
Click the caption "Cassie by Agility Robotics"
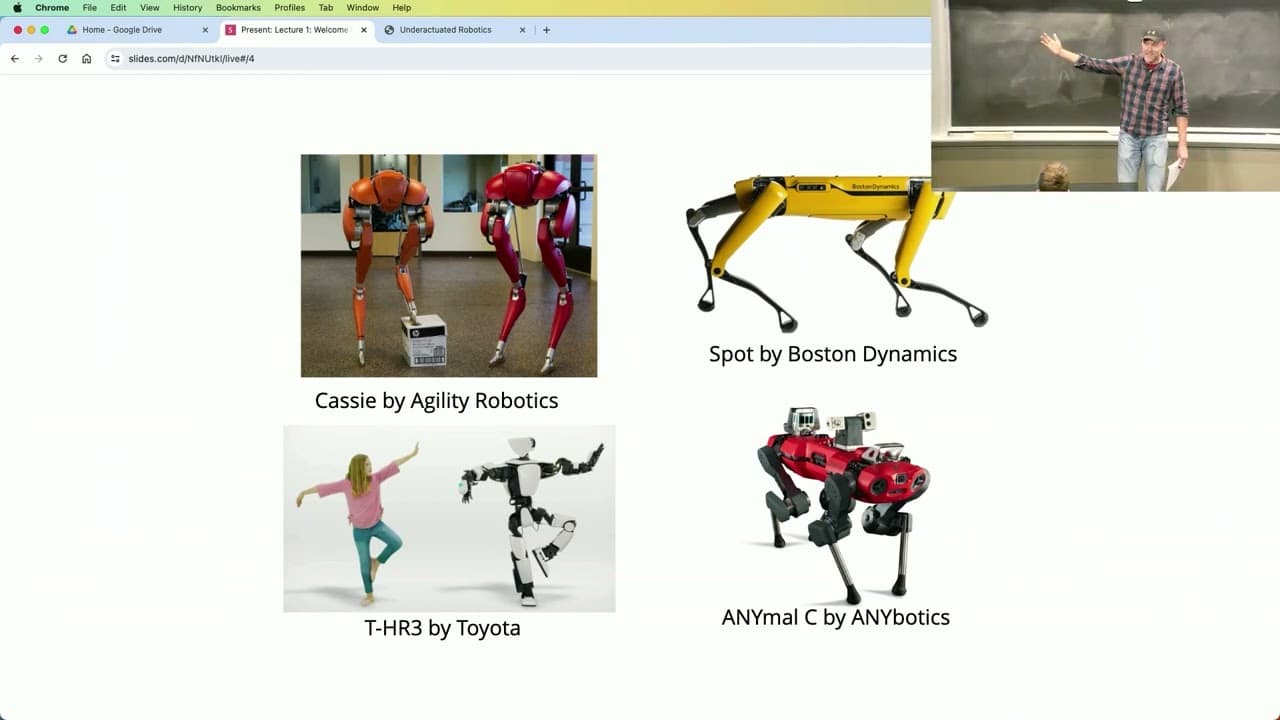click(436, 401)
